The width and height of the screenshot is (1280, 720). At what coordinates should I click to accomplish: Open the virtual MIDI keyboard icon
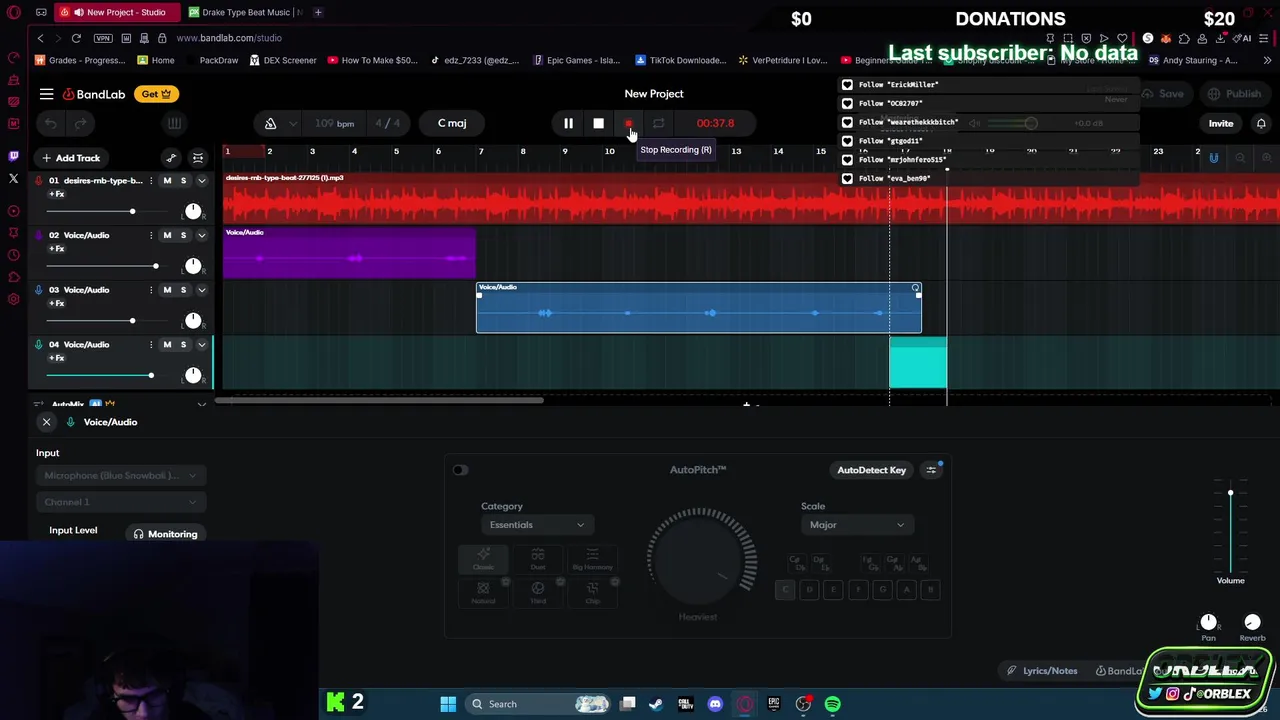coord(174,123)
